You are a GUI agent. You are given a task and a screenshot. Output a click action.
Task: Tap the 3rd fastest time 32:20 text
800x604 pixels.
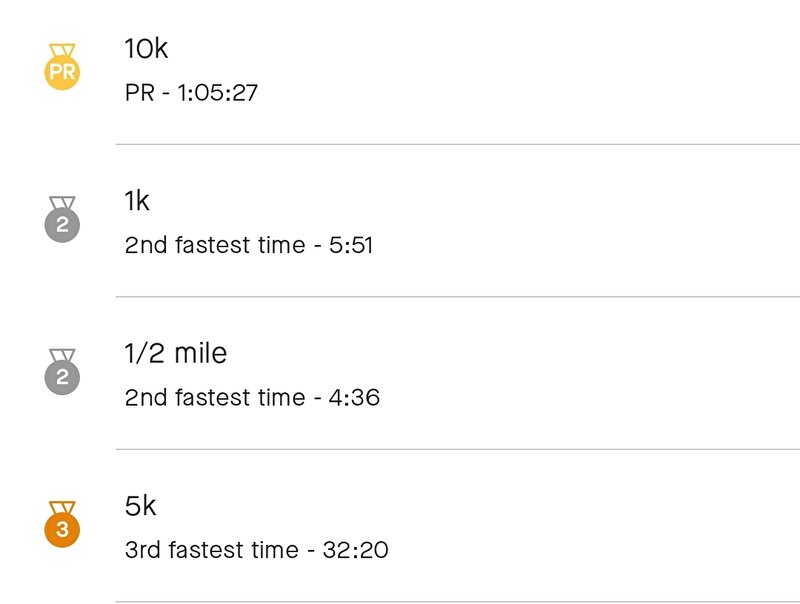[x=257, y=550]
